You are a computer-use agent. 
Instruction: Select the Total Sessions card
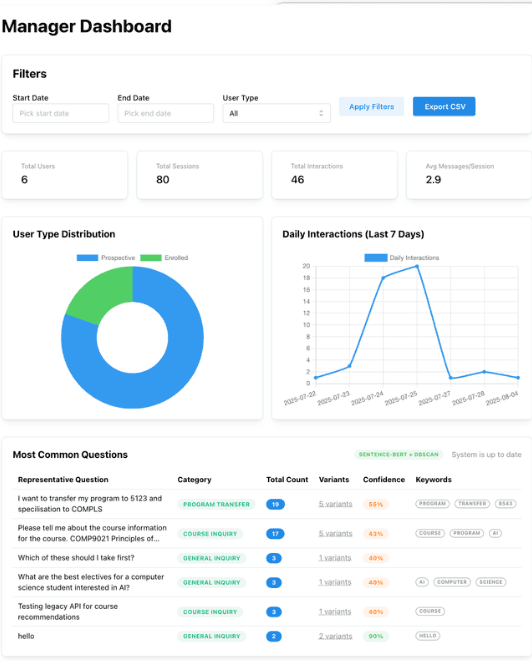coord(200,175)
